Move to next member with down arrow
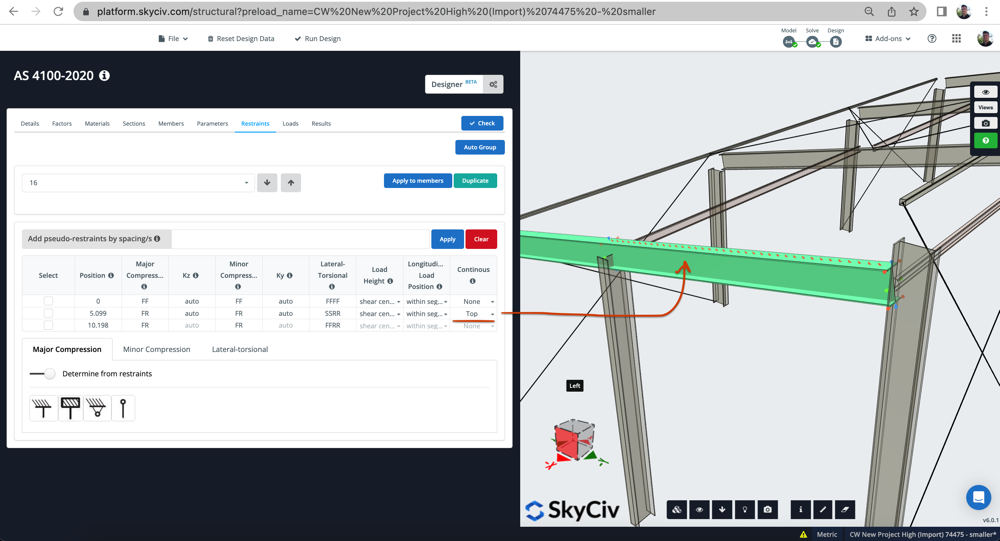Screen dimensions: 1000x541 267,182
